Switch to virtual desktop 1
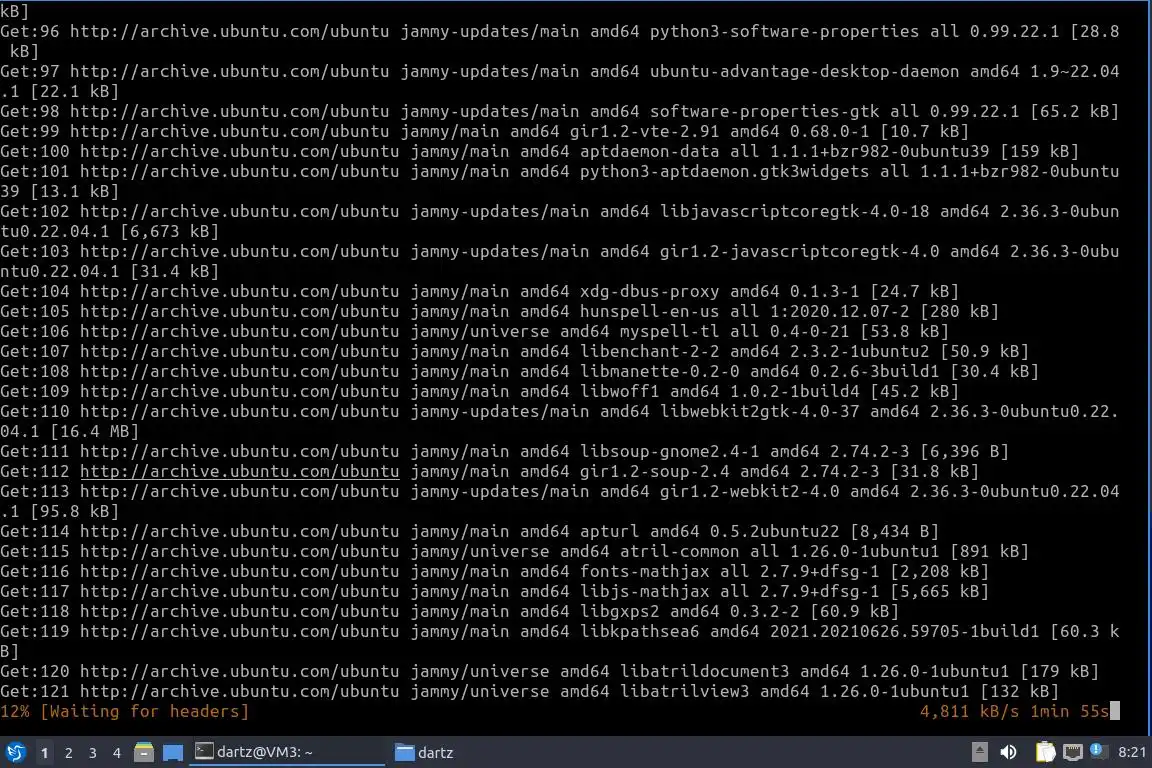 45,753
